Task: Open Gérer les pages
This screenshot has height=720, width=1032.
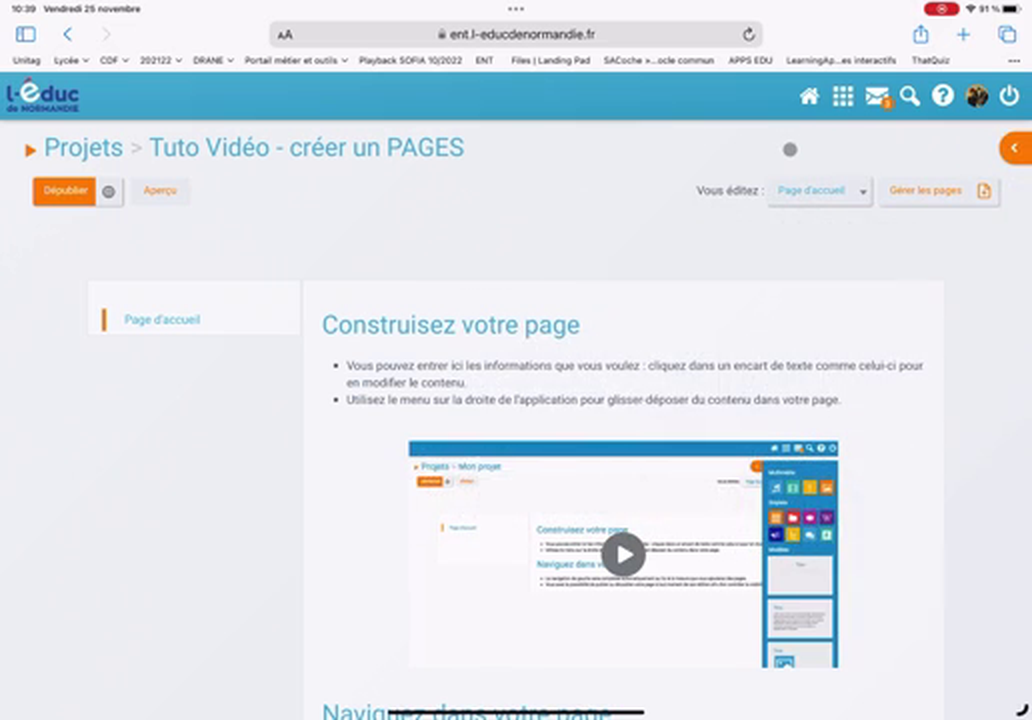Action: 925,190
